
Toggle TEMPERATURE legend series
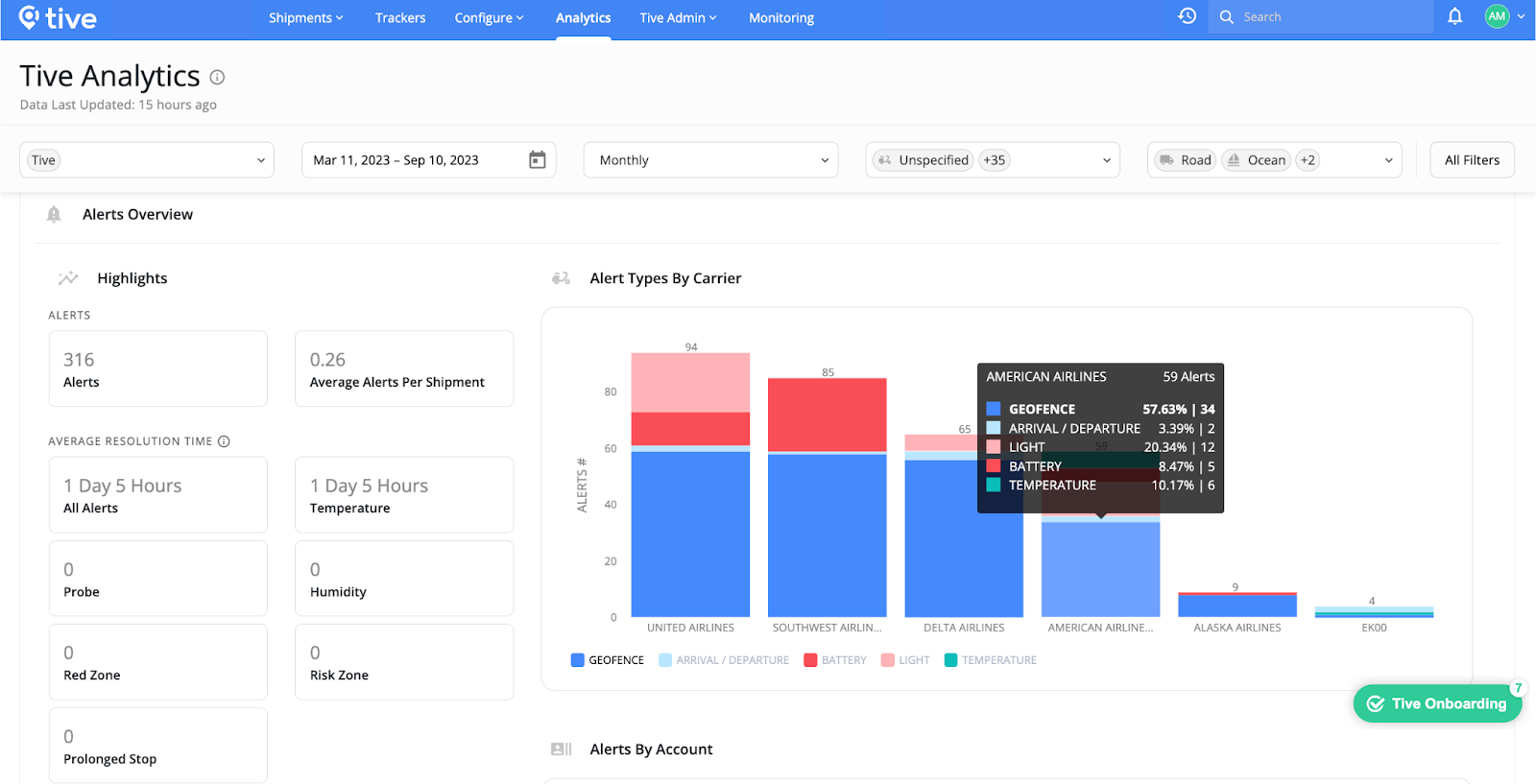point(991,660)
